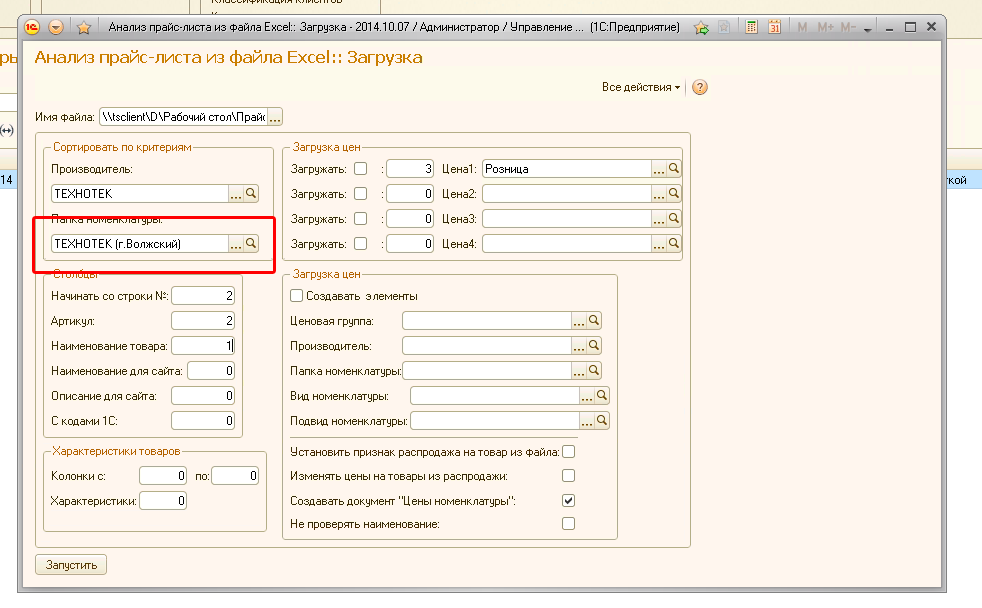Click the ellipsis button next to Имя файла
The height and width of the screenshot is (608, 982).
tap(275, 117)
